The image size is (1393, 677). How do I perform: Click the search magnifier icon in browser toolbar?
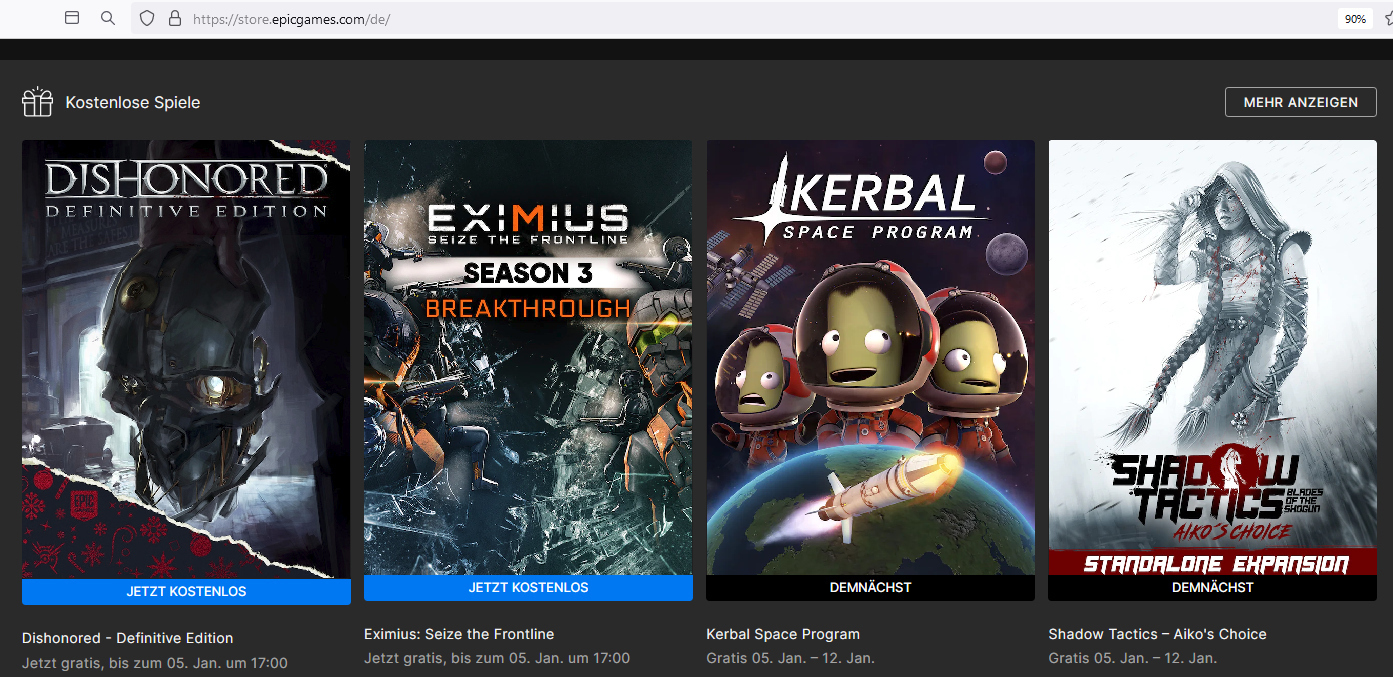click(x=108, y=18)
